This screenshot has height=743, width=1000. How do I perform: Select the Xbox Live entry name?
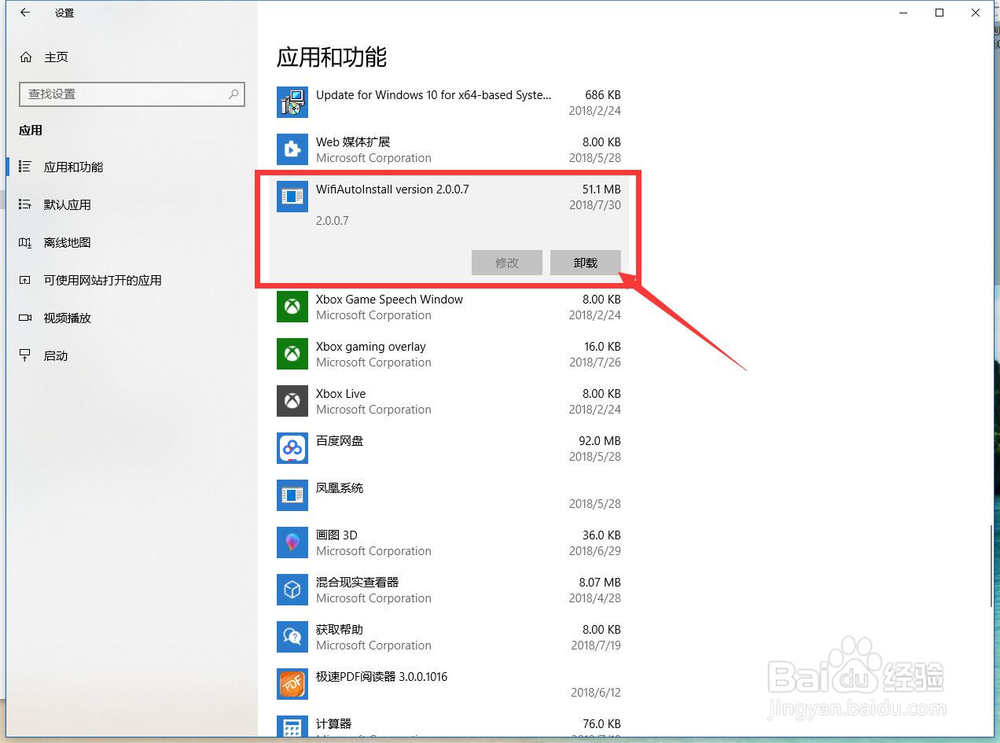(341, 394)
